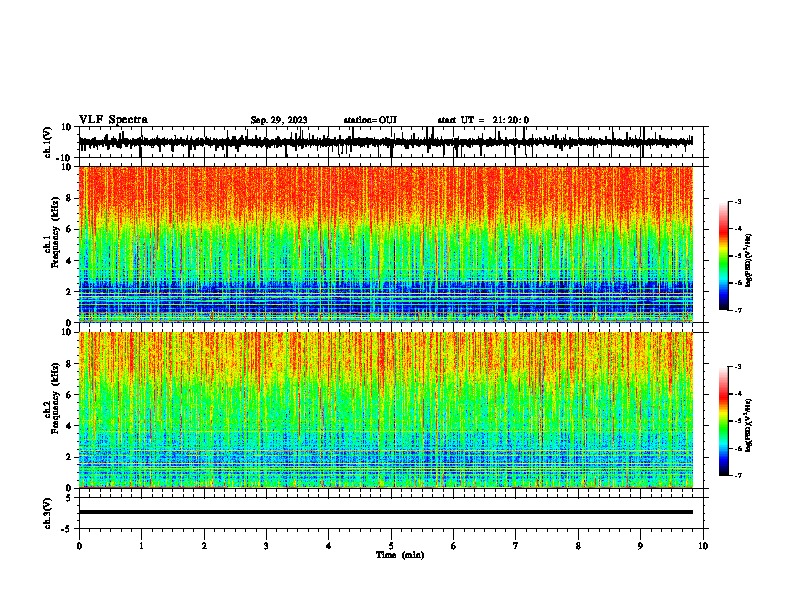Click the time axis tick label "9"
This screenshot has width=792, height=612.
[x=640, y=546]
